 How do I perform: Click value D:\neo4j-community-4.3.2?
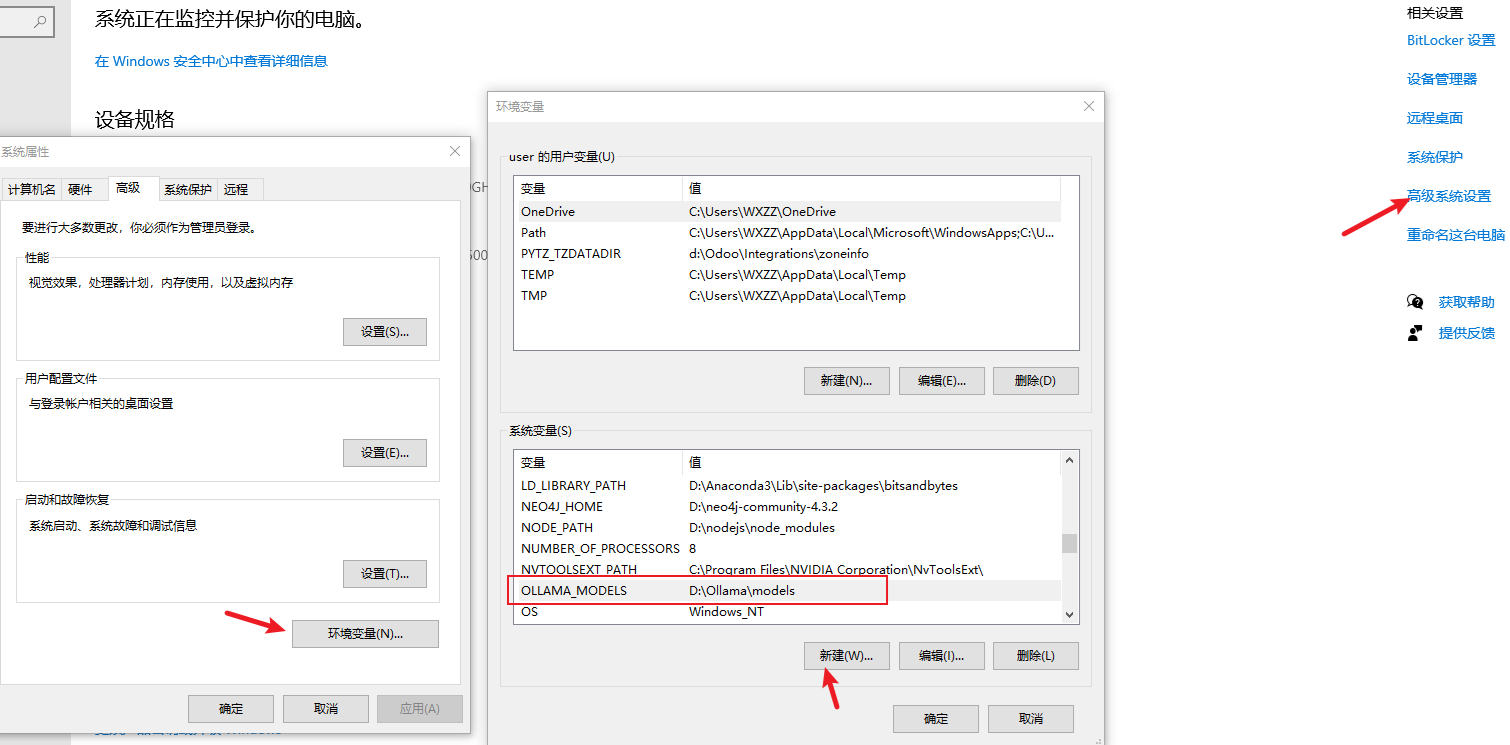[x=763, y=507]
